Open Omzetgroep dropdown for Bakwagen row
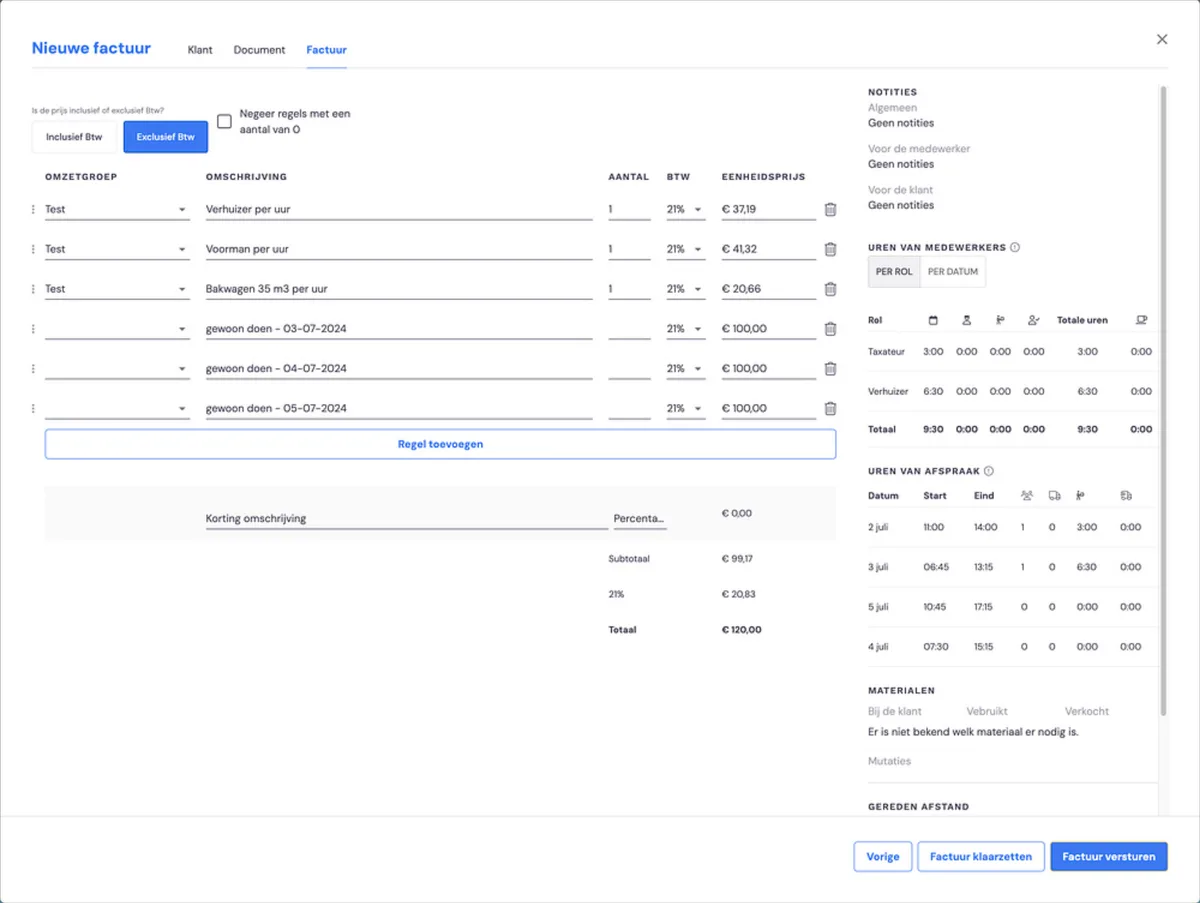 (117, 289)
